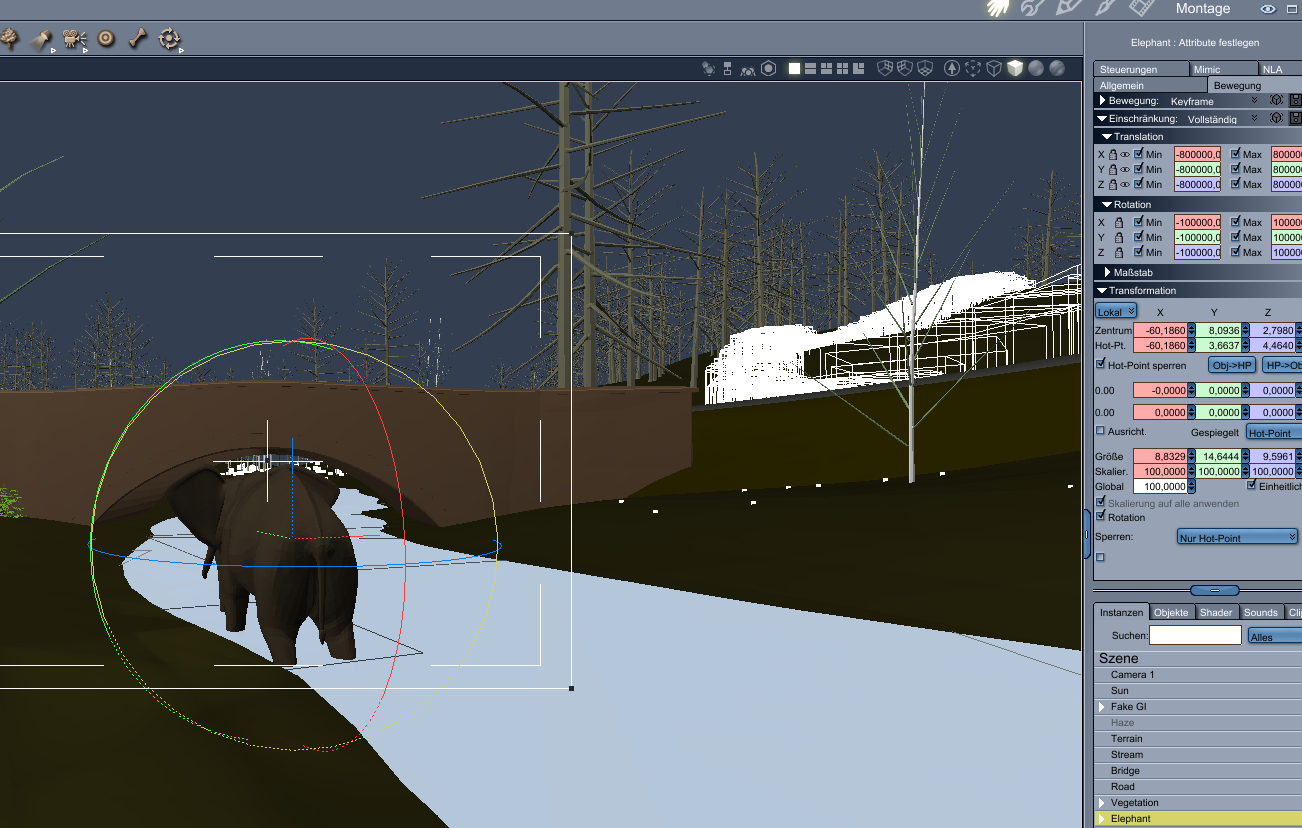
Task: Uncheck the Rotation X Max checkbox
Action: click(1236, 222)
